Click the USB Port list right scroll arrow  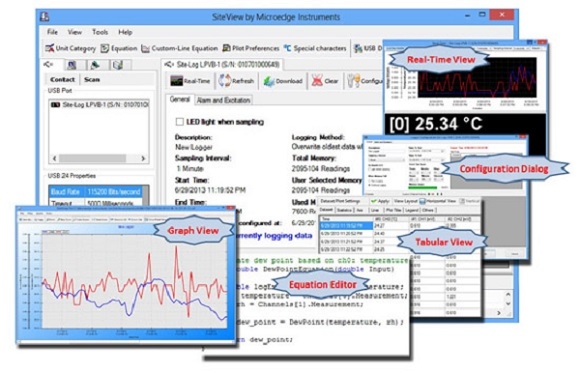(143, 158)
